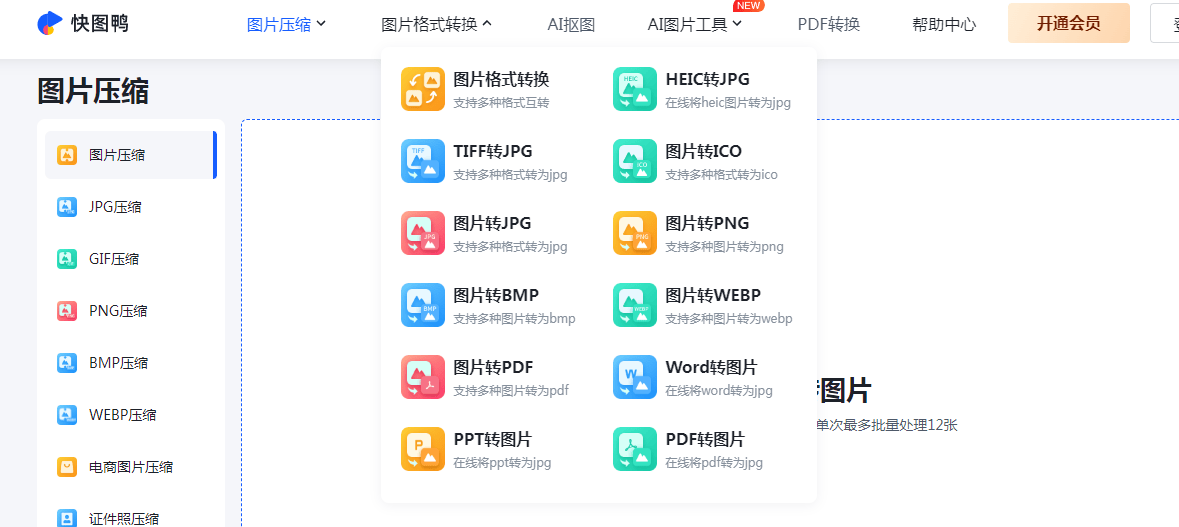The width and height of the screenshot is (1179, 527).
Task: Click the 图片转BMP blue icon
Action: [x=423, y=305]
